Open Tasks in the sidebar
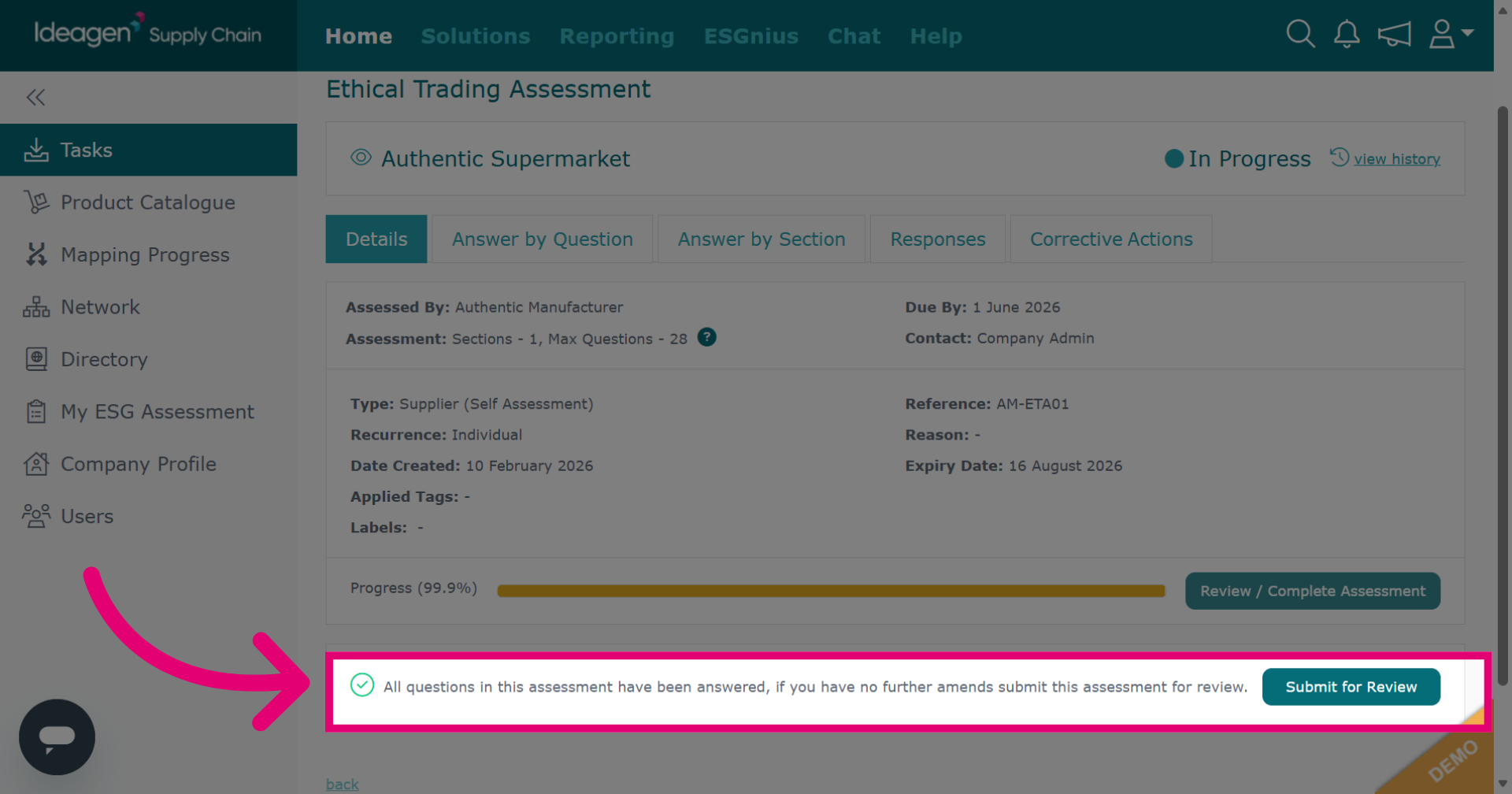 pyautogui.click(x=148, y=150)
